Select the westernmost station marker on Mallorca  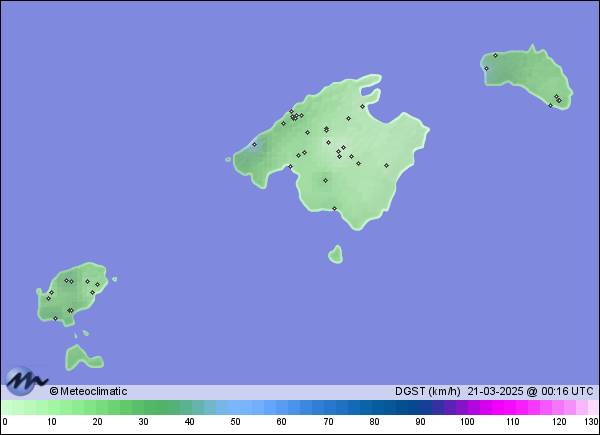[x=254, y=144]
